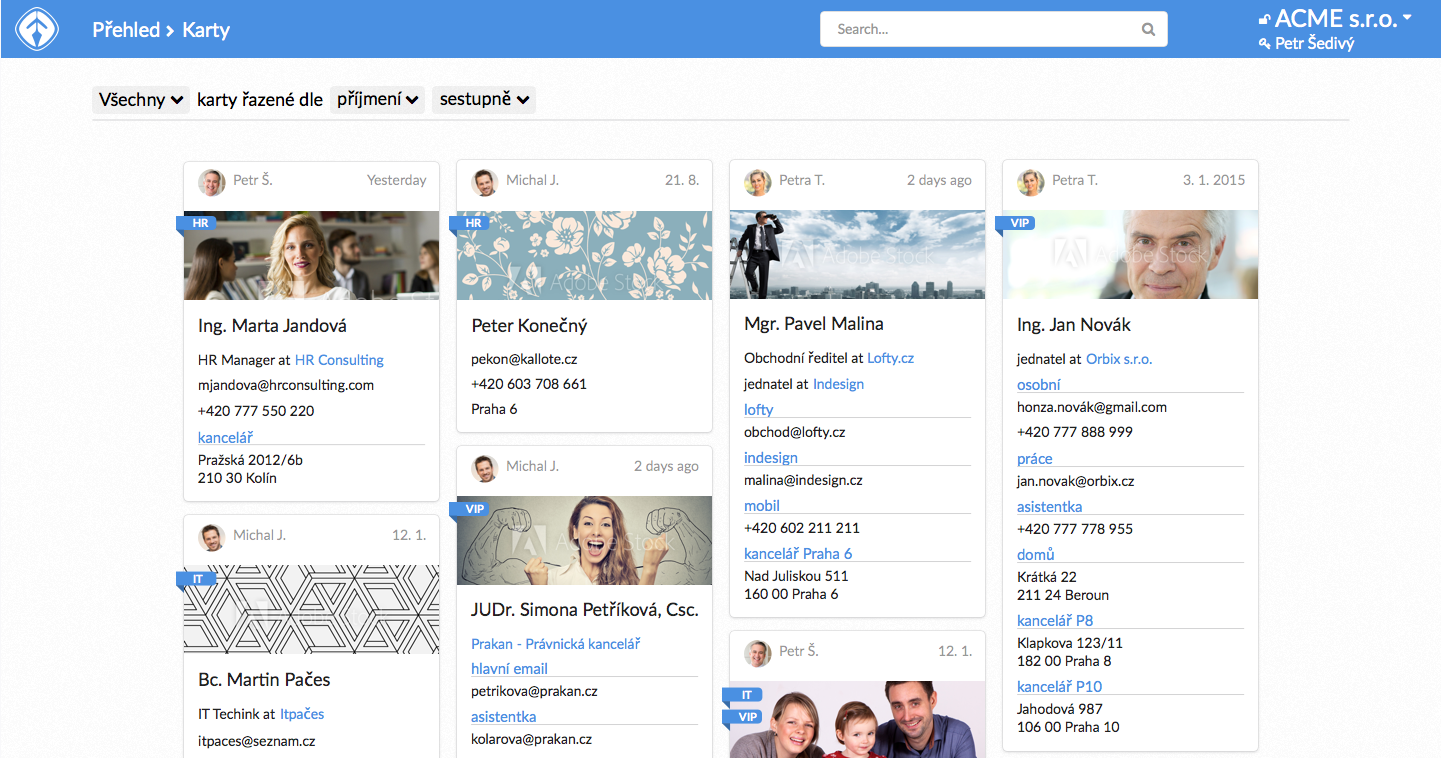Click Petr Š. avatar on Marta Jandová card
Image resolution: width=1441 pixels, height=758 pixels.
coord(212,182)
